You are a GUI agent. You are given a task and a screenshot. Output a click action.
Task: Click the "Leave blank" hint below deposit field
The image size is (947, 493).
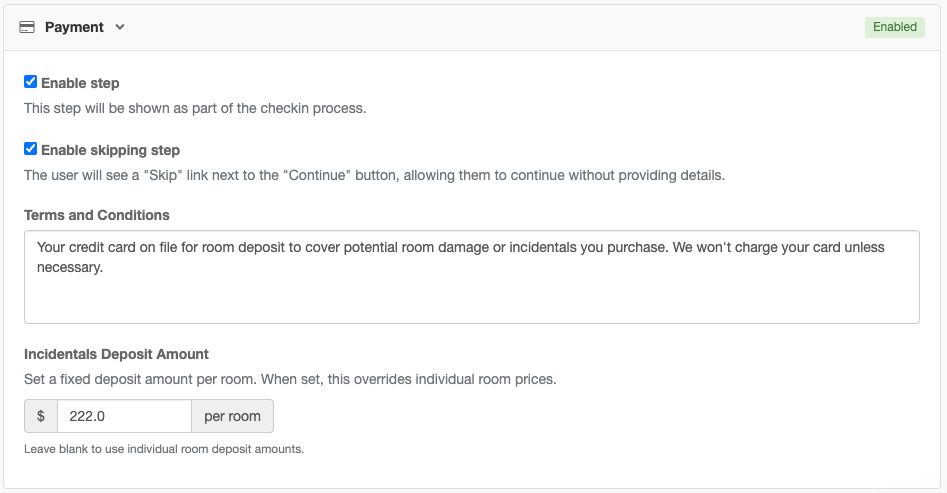point(164,449)
